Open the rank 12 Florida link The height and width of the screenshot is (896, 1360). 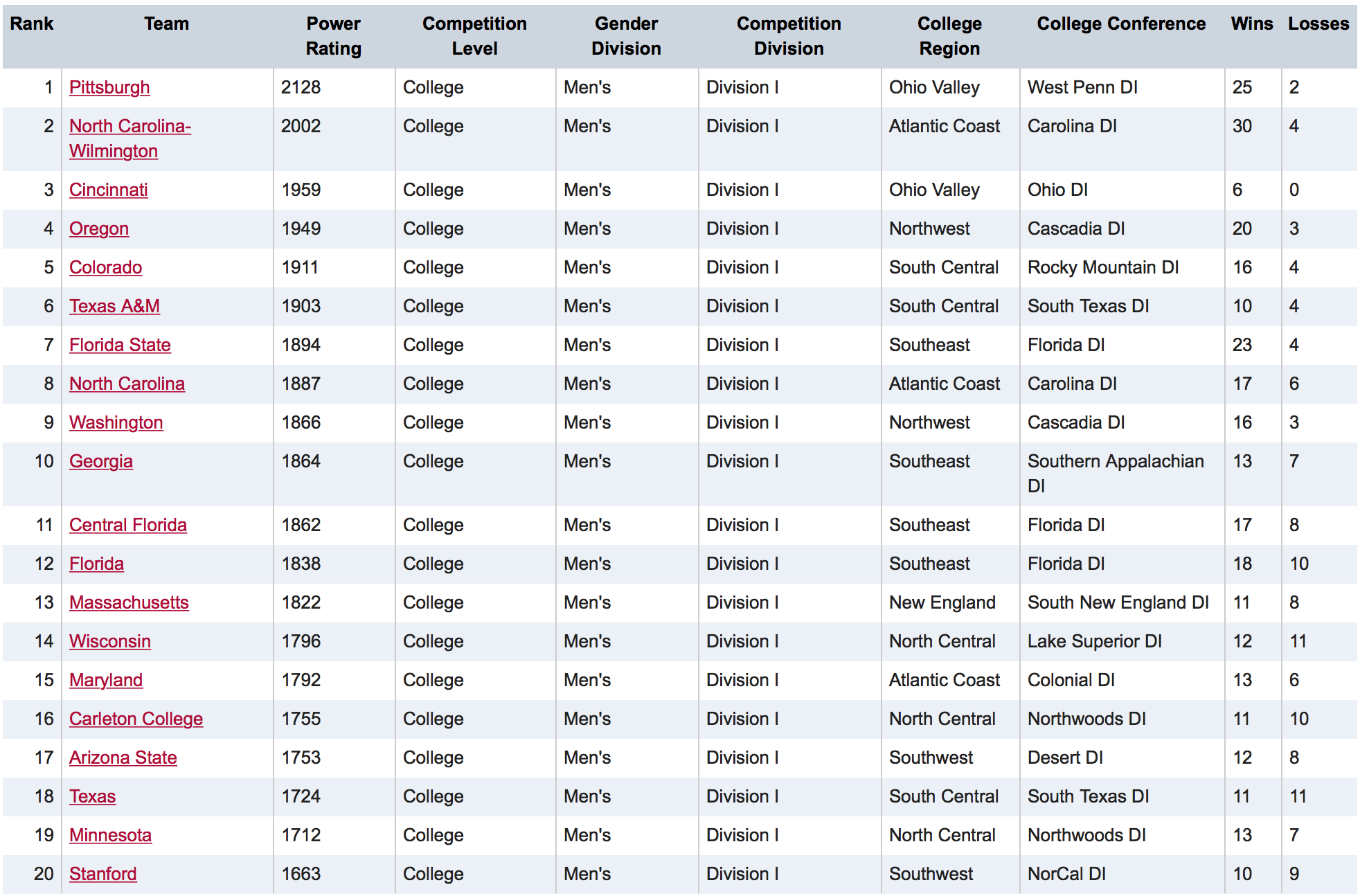coord(96,564)
